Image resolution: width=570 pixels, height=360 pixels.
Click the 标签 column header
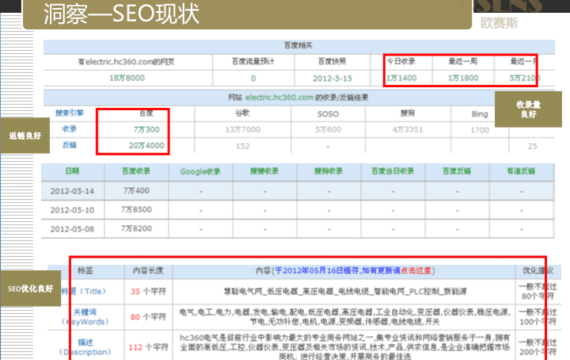85,271
